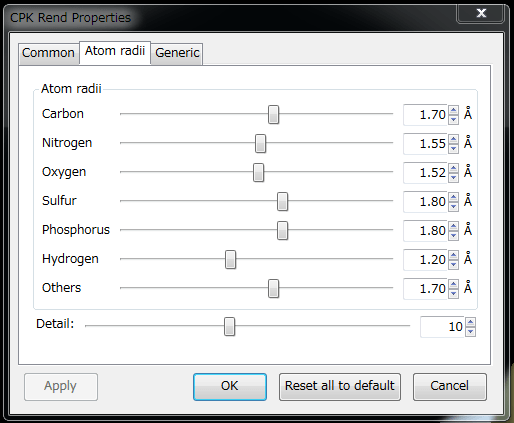Switch to the Common tab
The image size is (514, 423).
(x=49, y=53)
